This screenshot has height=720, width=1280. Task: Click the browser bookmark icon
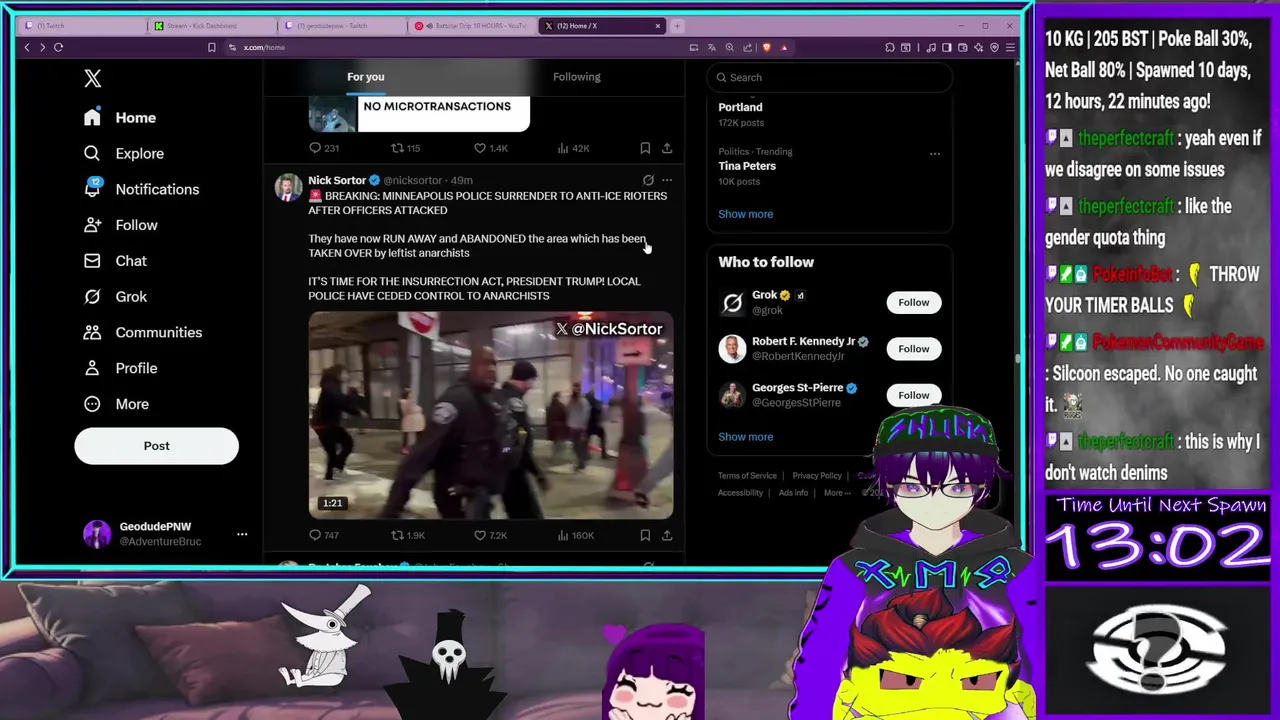[x=211, y=47]
